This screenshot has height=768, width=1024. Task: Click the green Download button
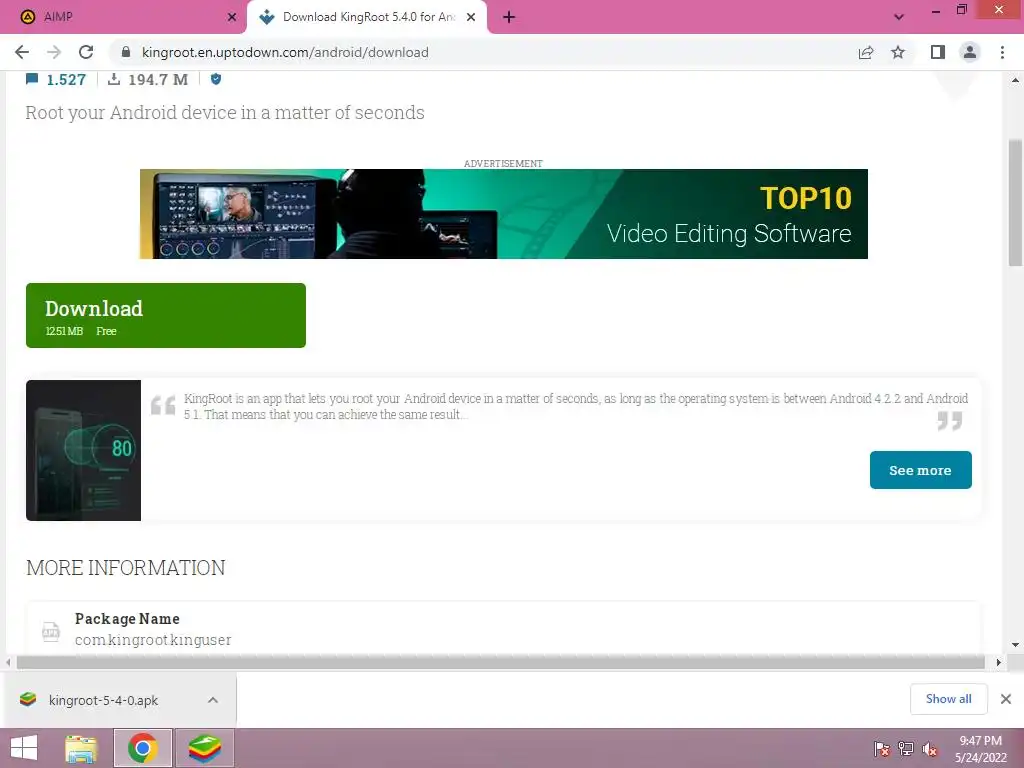(166, 315)
